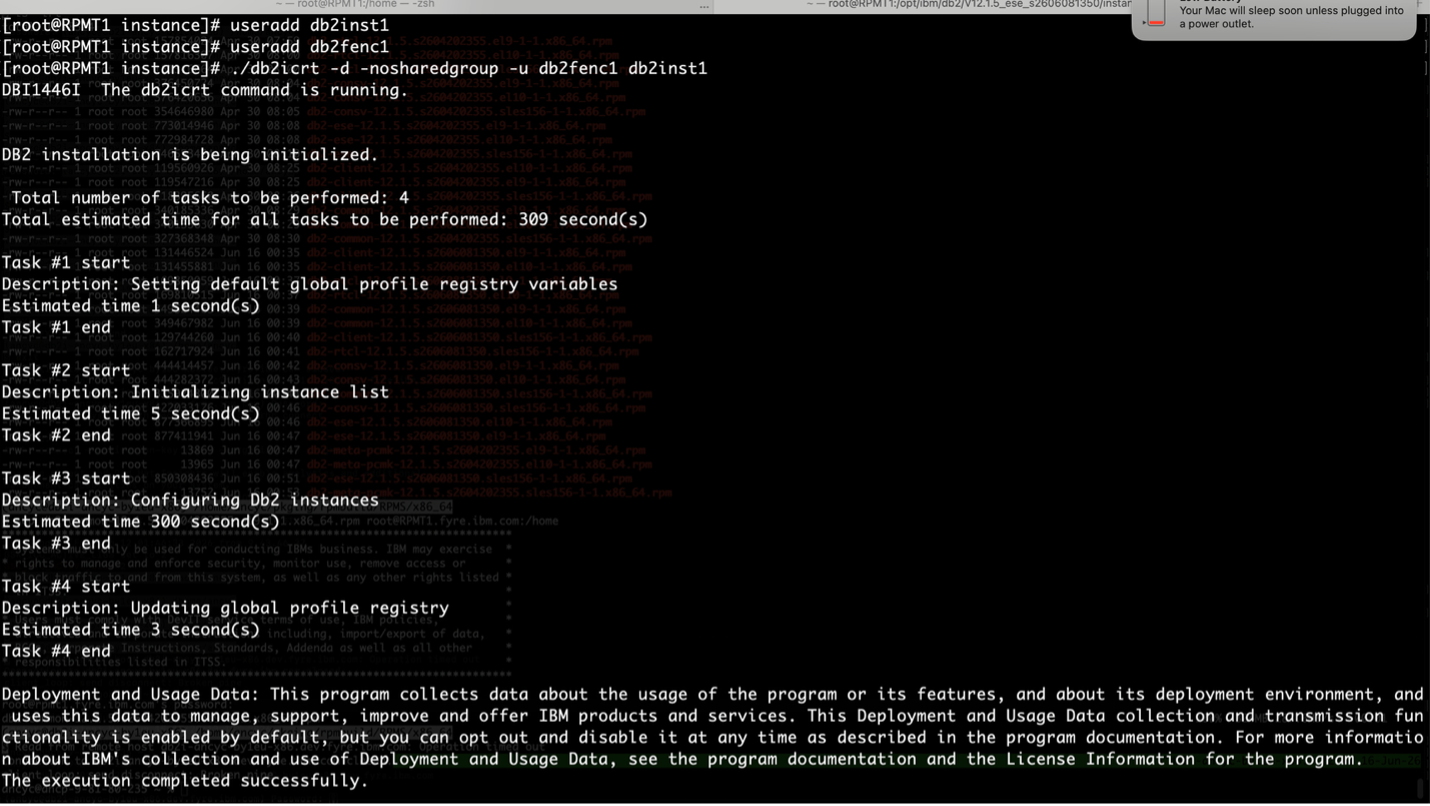Click the 'Task #4 end' line
Viewport: 1430px width, 806px height.
coord(56,652)
